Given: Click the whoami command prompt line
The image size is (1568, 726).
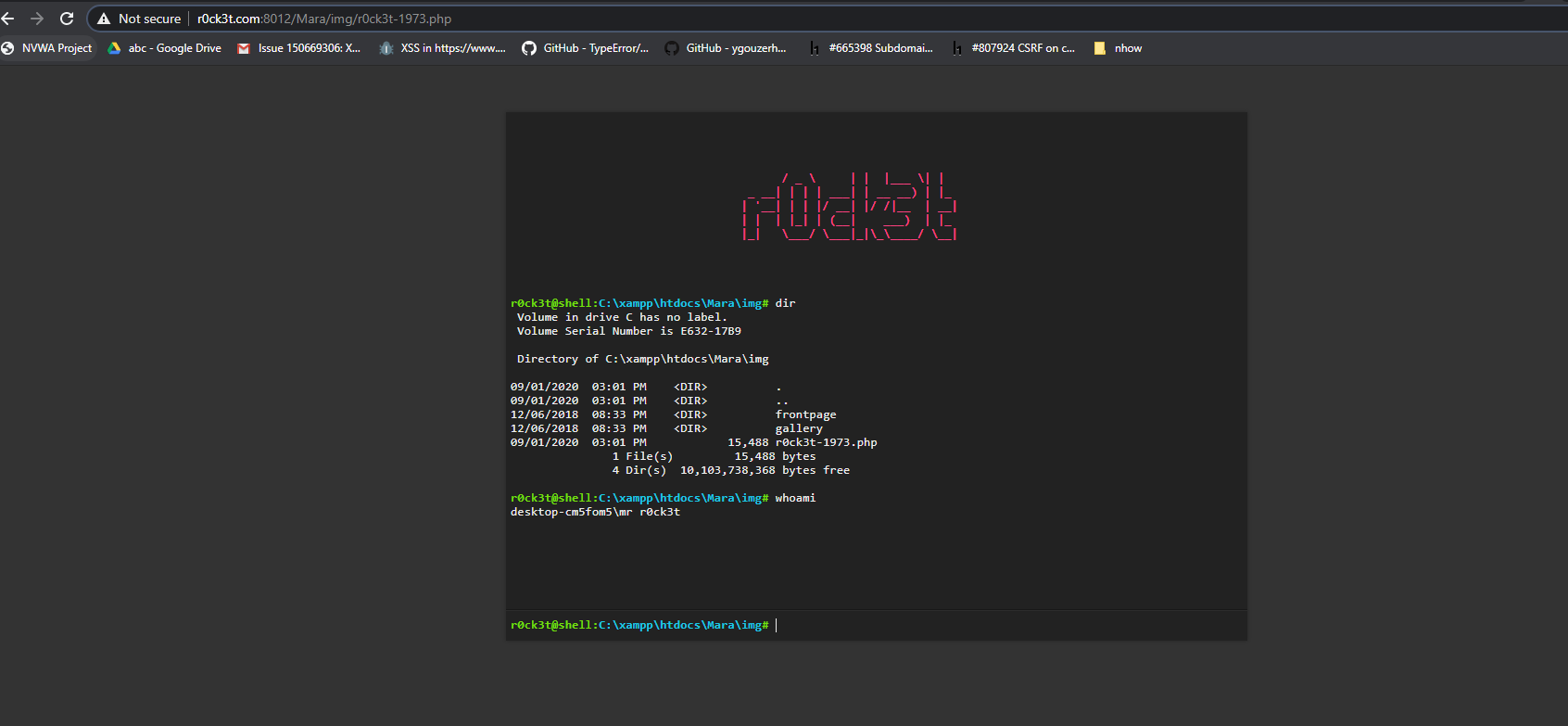Looking at the screenshot, I should (x=663, y=498).
